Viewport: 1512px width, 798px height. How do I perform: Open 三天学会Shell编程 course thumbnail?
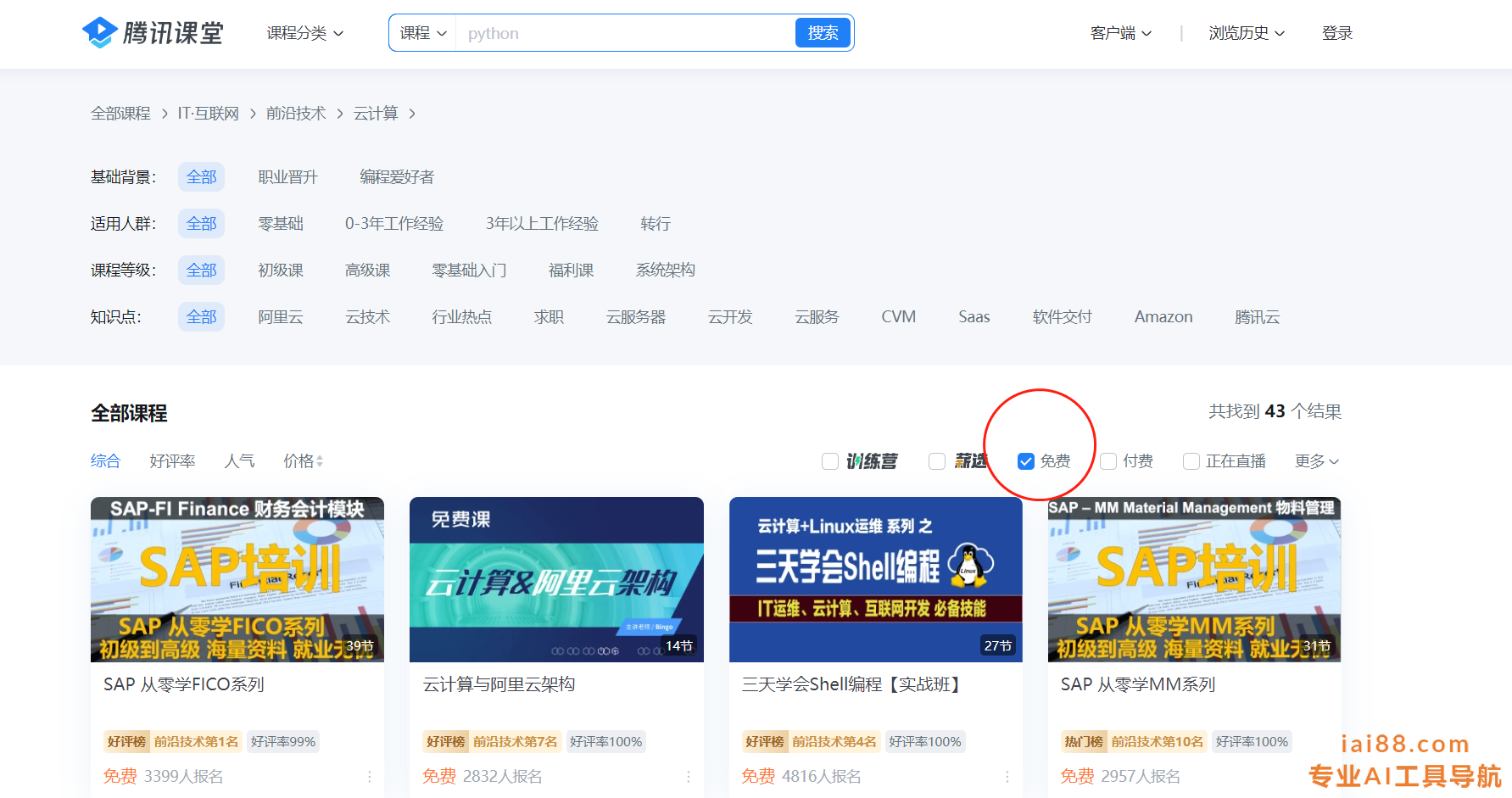(x=876, y=579)
